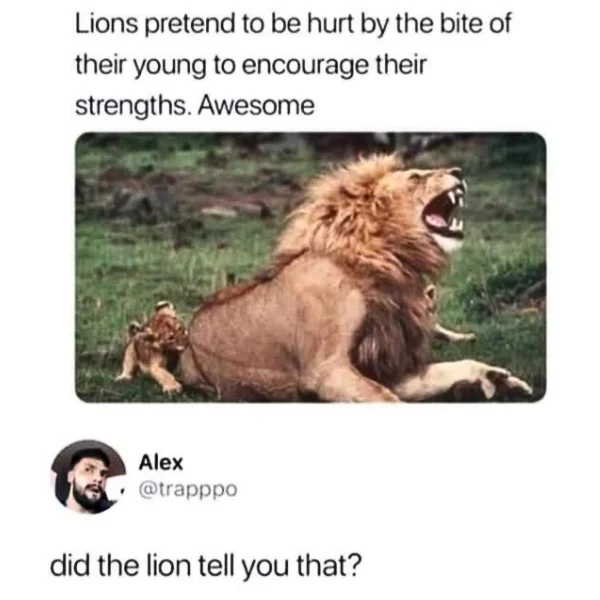The height and width of the screenshot is (600, 600).
Task: Open the @trapppo handle link
Action: tap(188, 490)
